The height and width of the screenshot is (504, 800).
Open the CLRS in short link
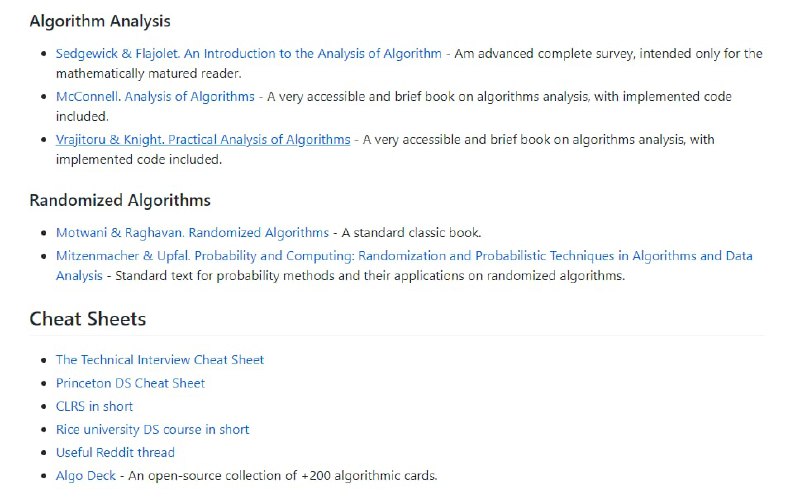pos(94,406)
